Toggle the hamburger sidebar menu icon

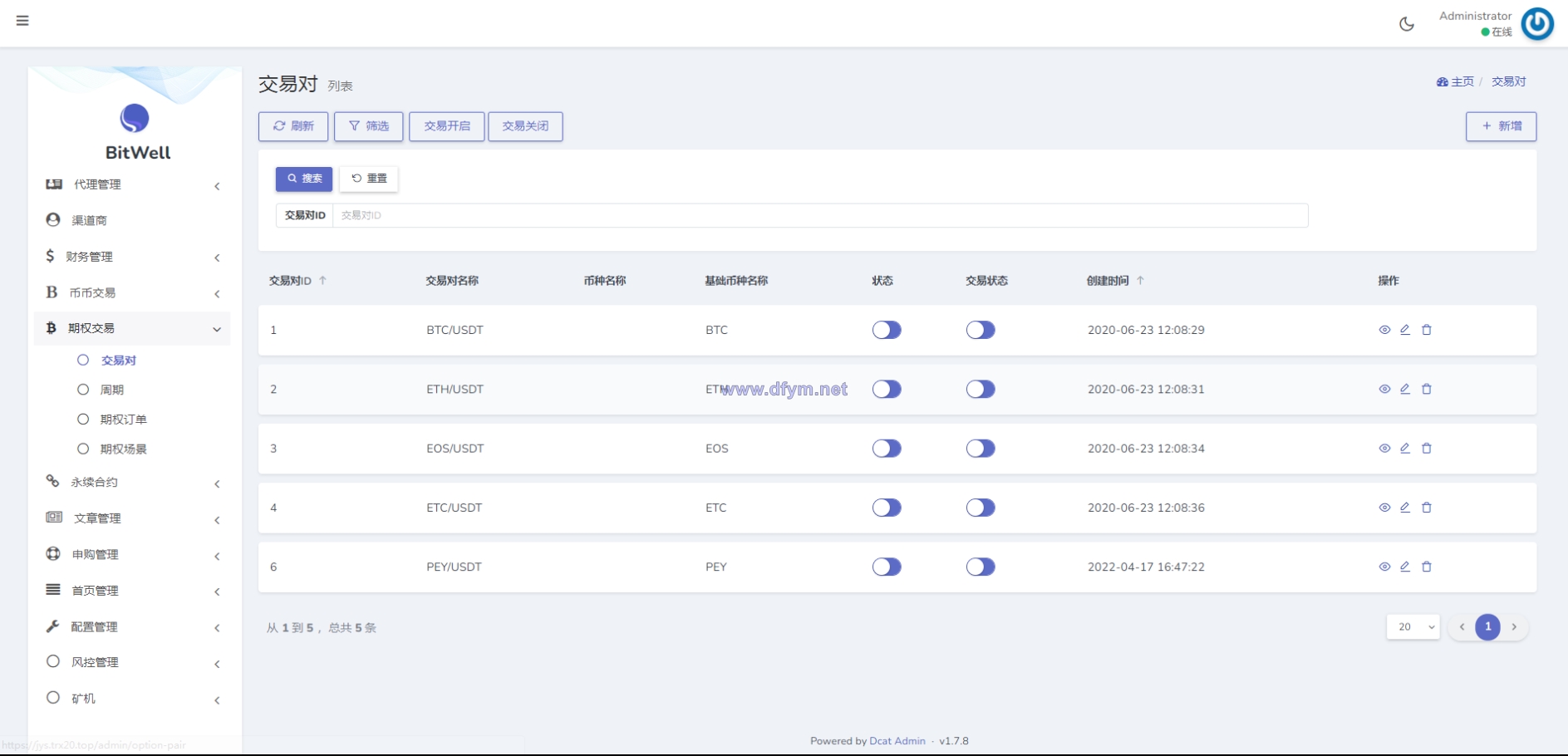pos(22,21)
